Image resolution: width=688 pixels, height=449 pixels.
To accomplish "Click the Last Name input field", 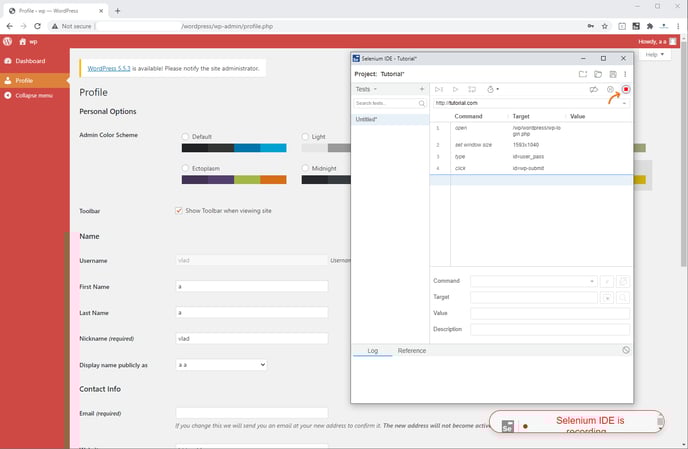I will (252, 313).
